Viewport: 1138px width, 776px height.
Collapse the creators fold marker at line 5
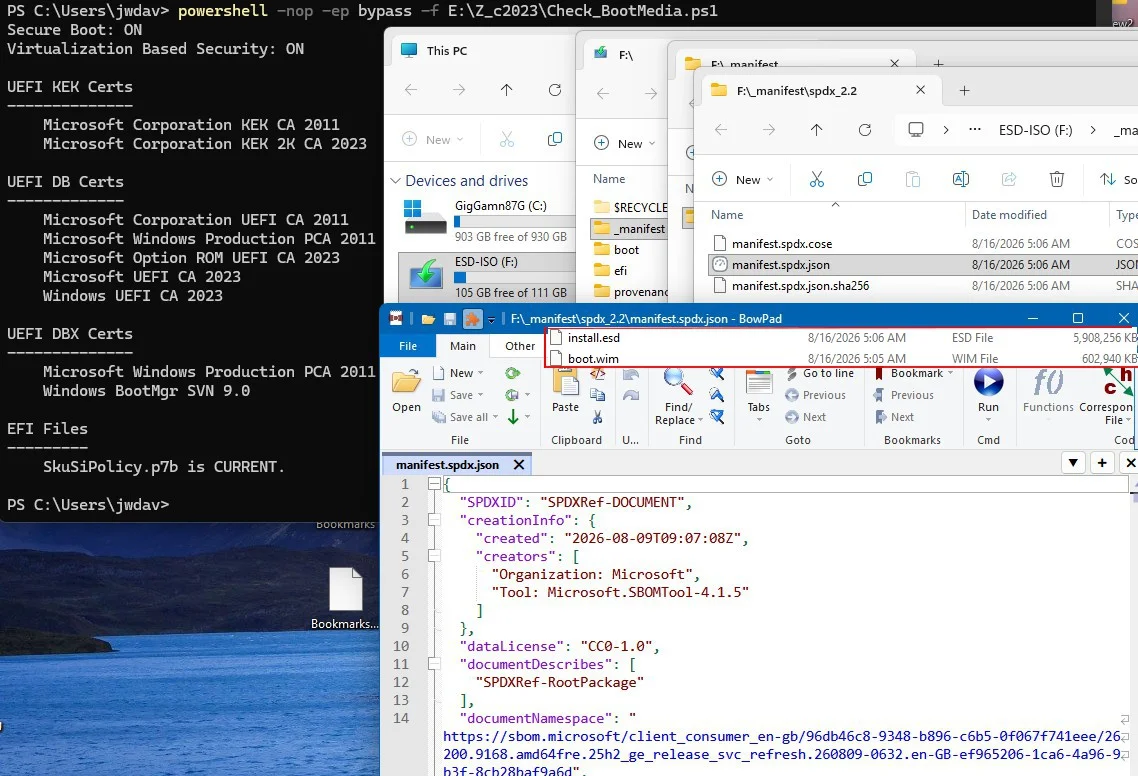point(434,556)
